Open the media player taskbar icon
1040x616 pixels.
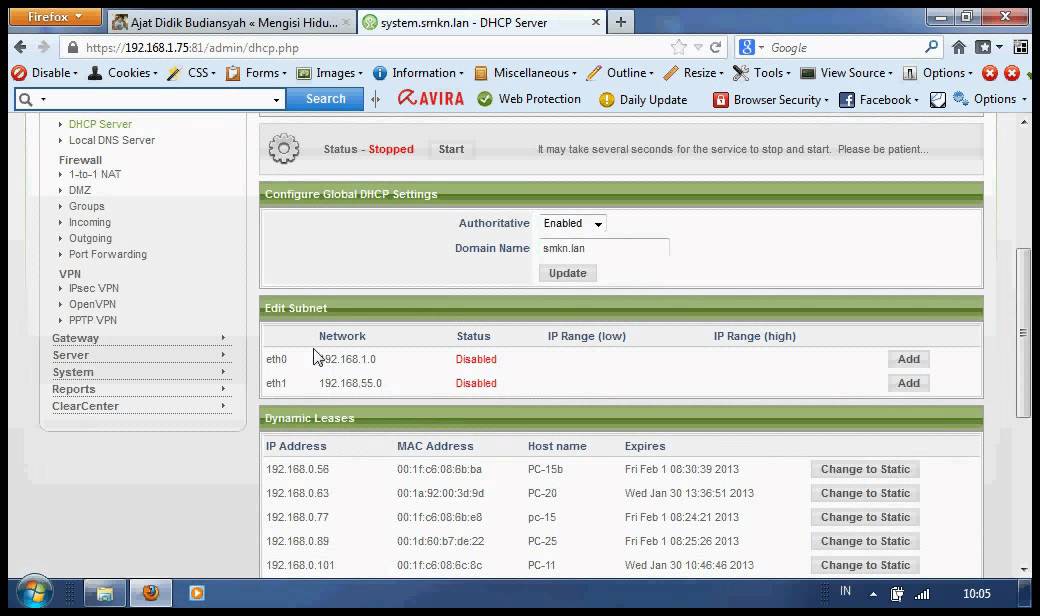pyautogui.click(x=197, y=593)
